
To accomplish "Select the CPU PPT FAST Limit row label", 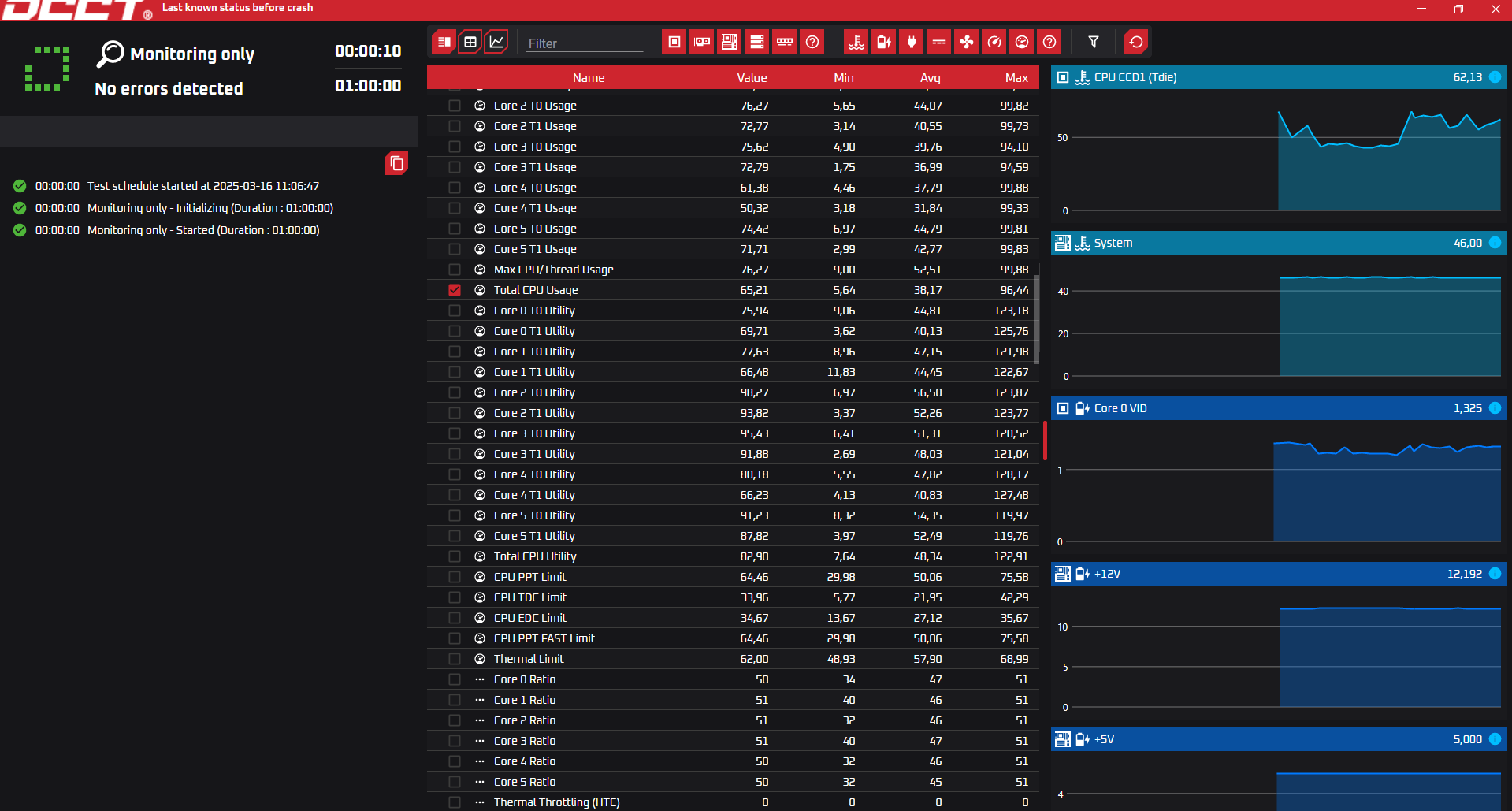I will pyautogui.click(x=544, y=638).
